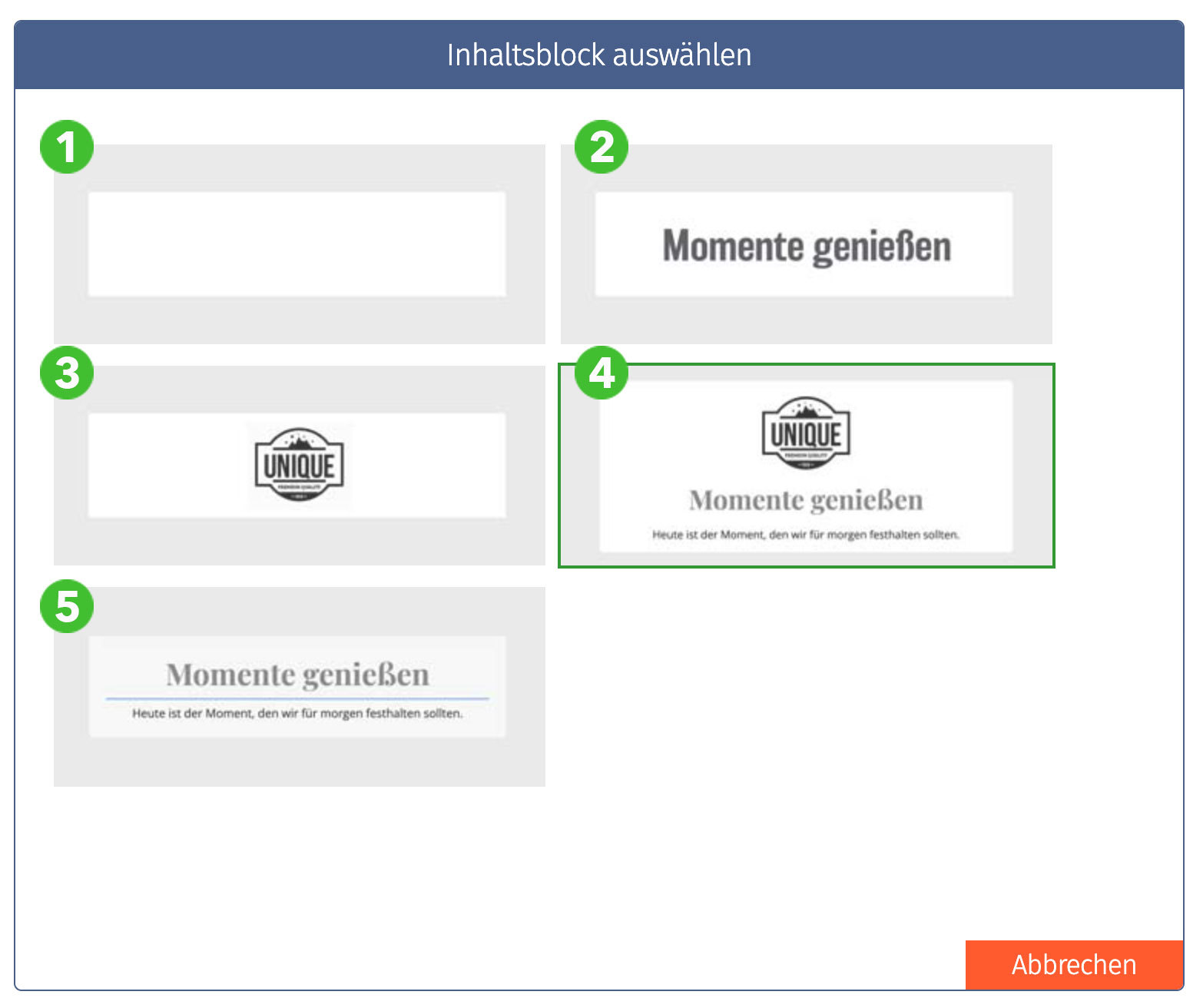The height and width of the screenshot is (1008, 1203).
Task: Pick the logo-only content block
Action: coord(300,466)
